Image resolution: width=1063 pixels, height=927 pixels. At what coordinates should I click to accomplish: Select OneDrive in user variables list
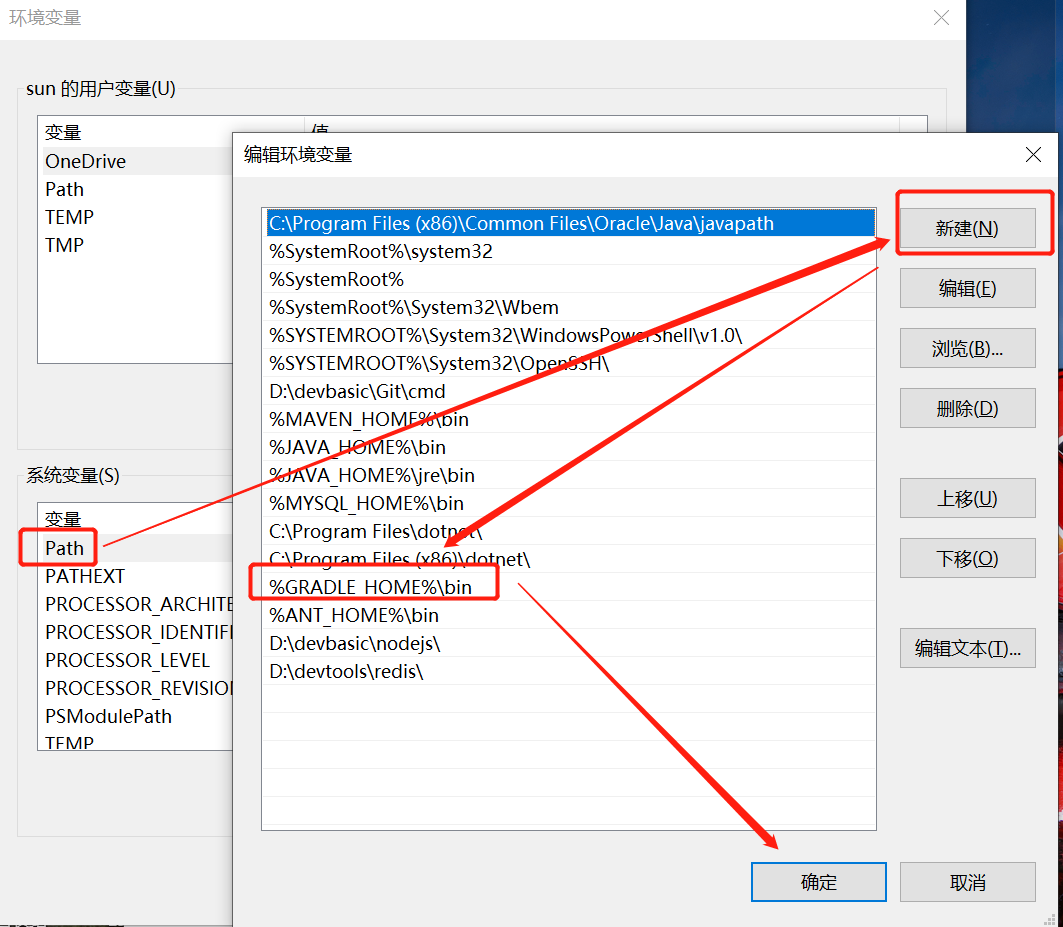tap(138, 161)
